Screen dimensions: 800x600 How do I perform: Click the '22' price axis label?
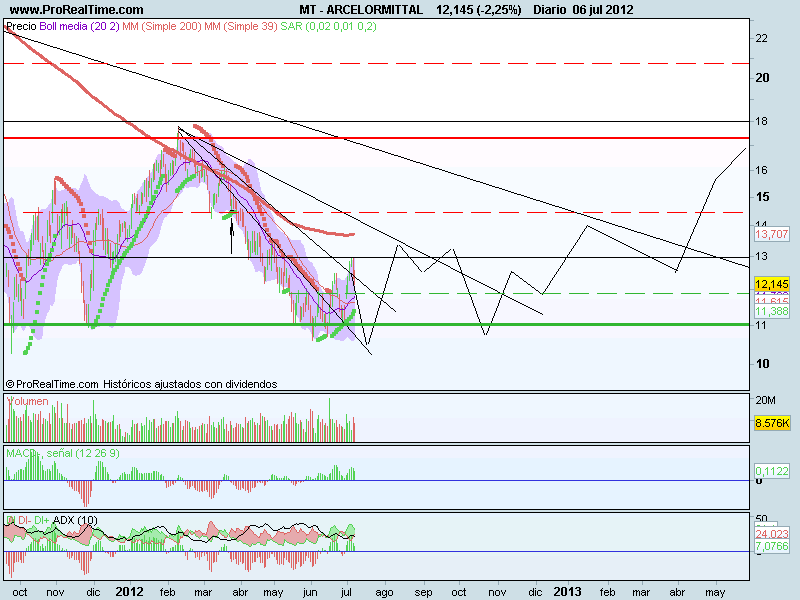761,38
